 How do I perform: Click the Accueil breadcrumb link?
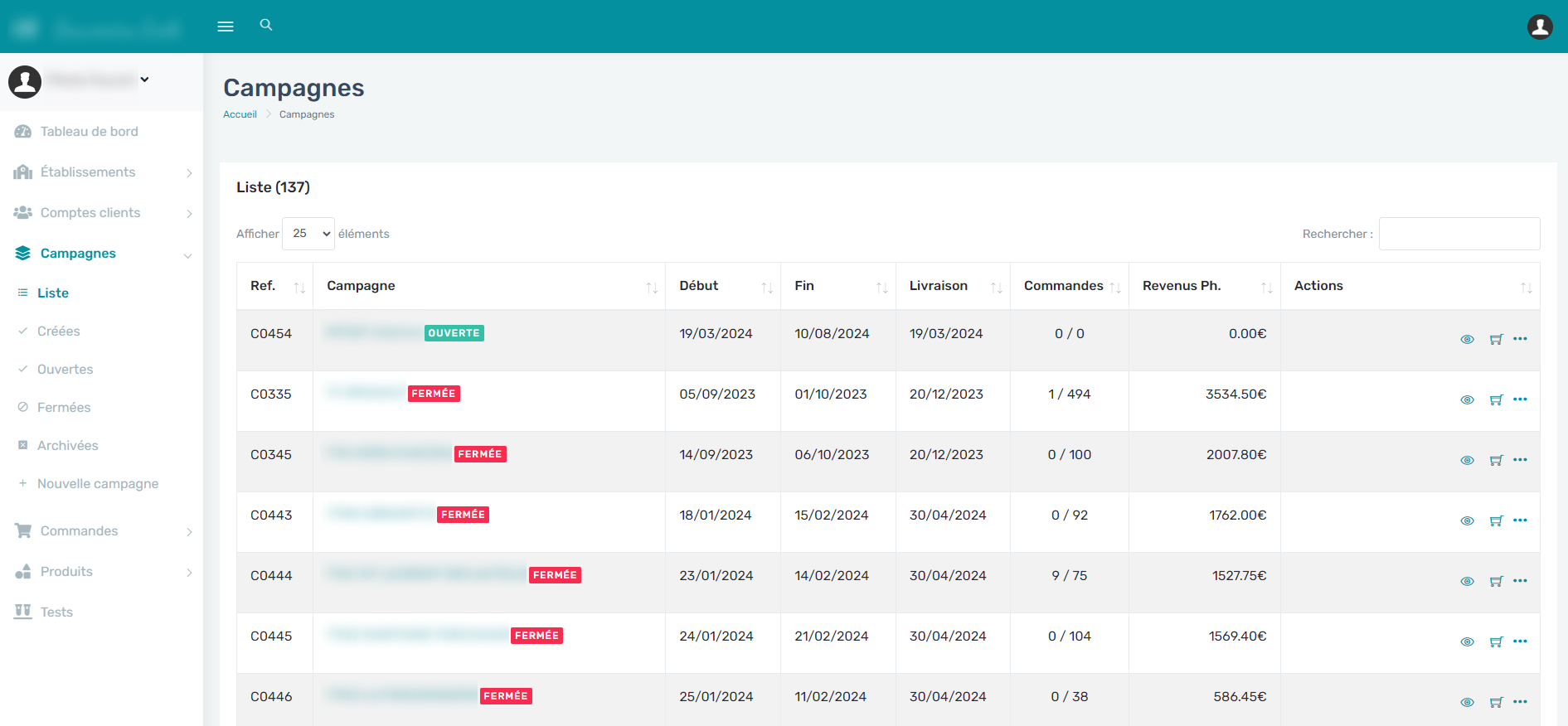point(240,114)
